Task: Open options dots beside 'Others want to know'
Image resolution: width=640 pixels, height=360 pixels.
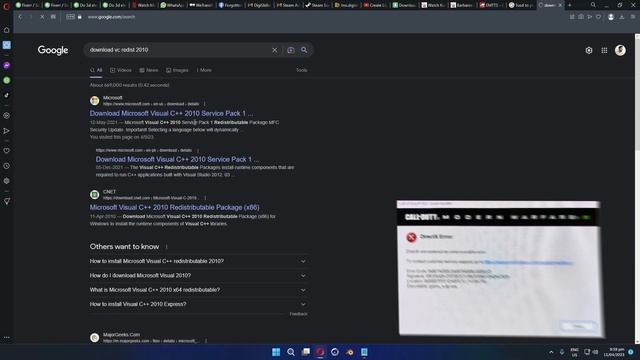Action: coord(167,247)
